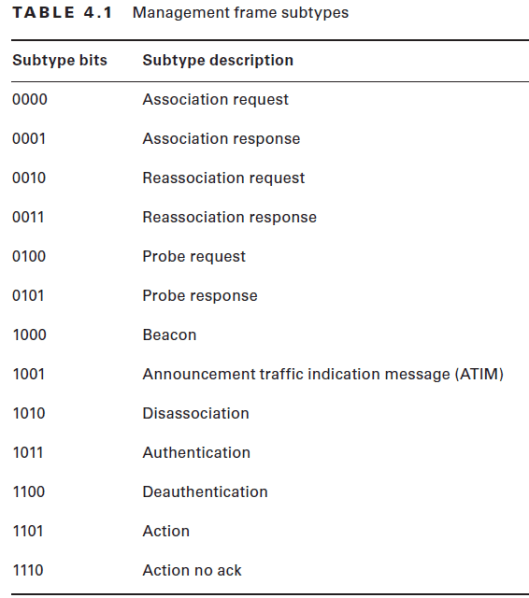
Task: Select the 'Beacon' subtype entry
Action: point(170,335)
